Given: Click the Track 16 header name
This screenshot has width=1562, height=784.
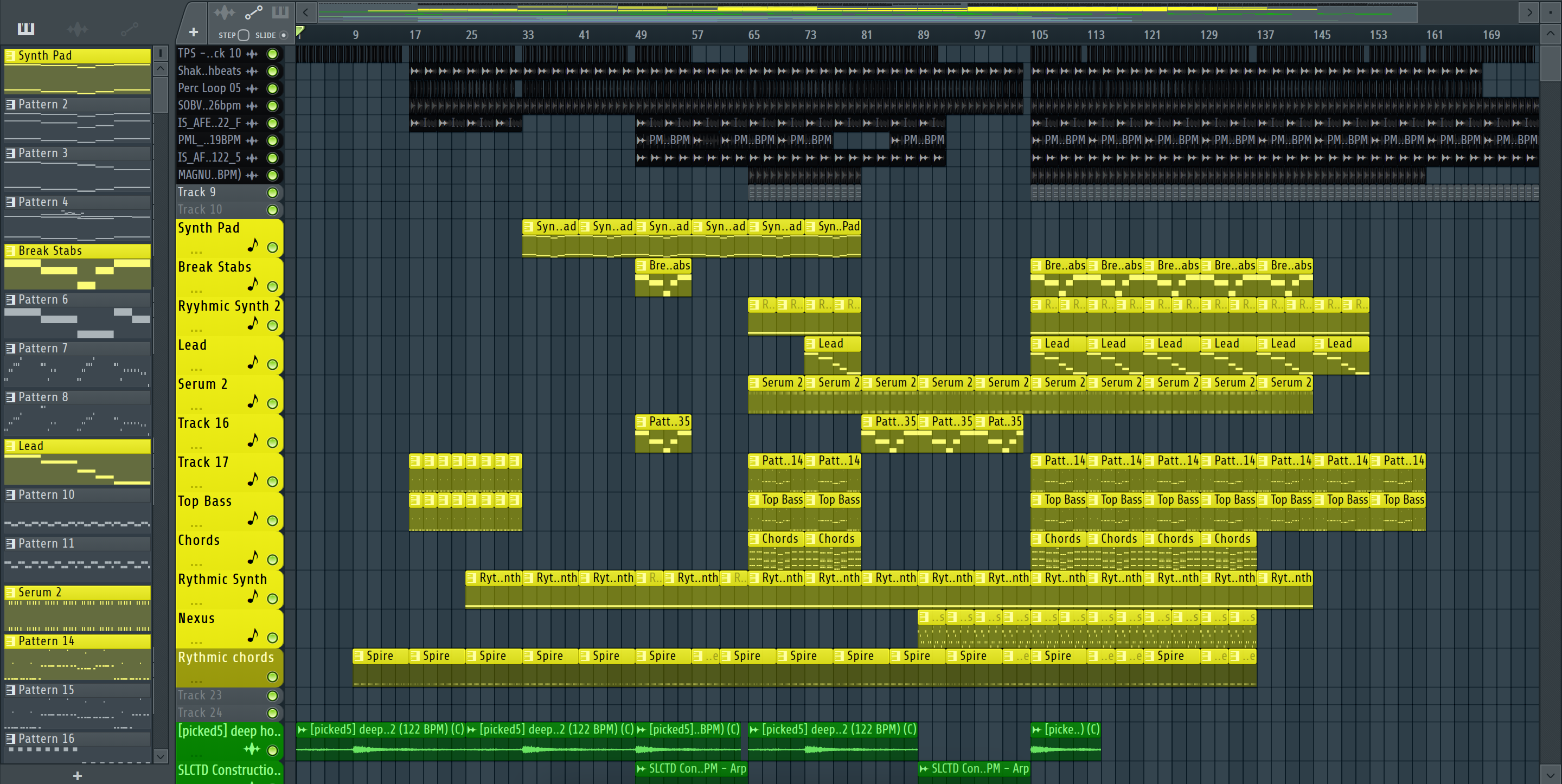Looking at the screenshot, I should coord(204,423).
